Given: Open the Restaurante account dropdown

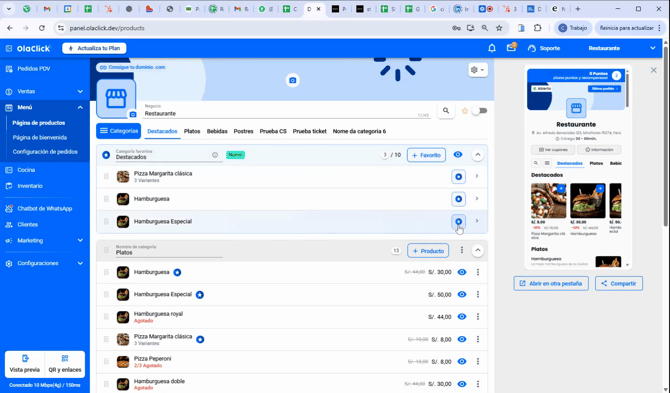Looking at the screenshot, I should 622,48.
